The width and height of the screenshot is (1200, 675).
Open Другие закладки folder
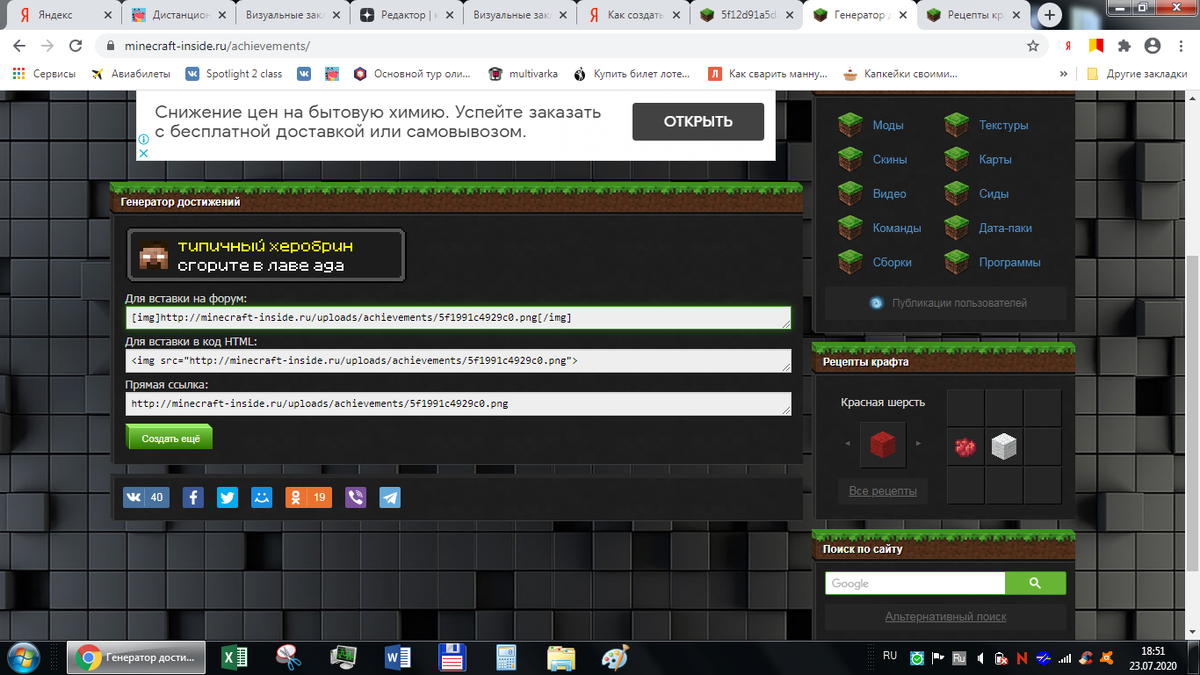pyautogui.click(x=1136, y=74)
